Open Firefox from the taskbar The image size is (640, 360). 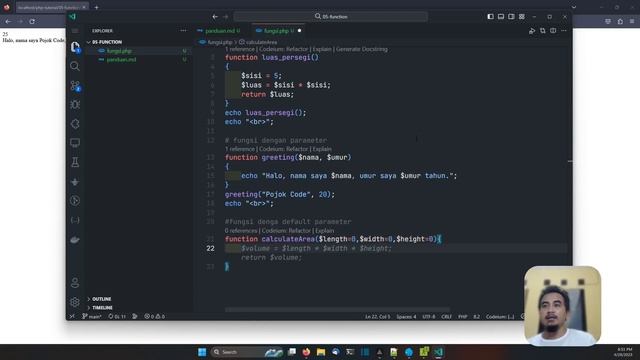[x=306, y=352]
